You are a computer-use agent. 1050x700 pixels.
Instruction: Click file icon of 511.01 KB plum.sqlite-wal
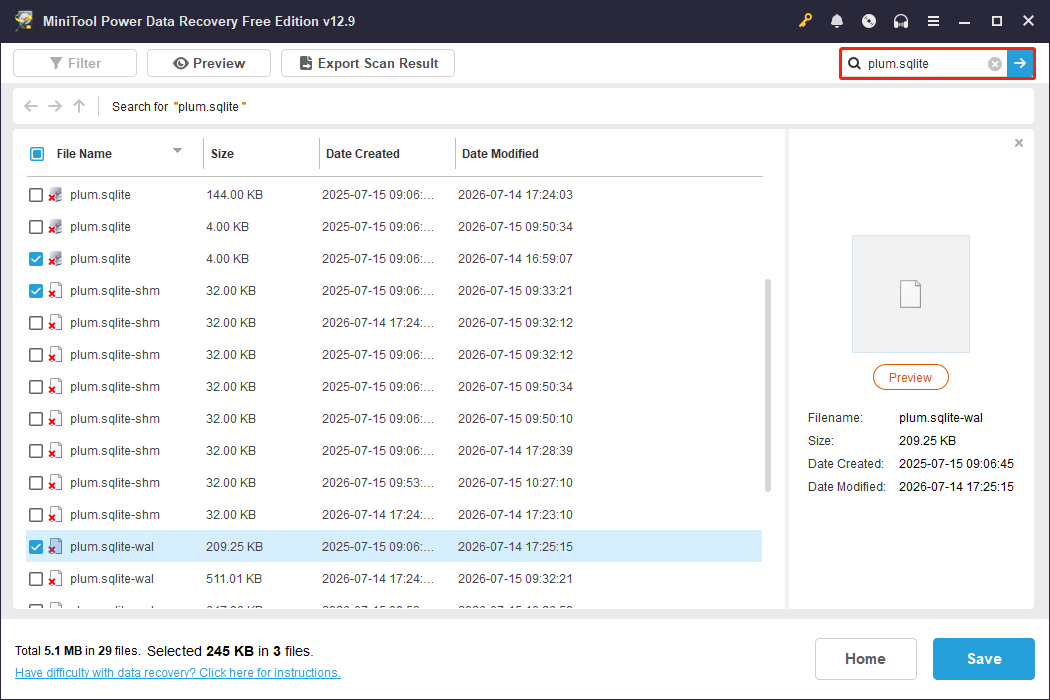point(56,579)
